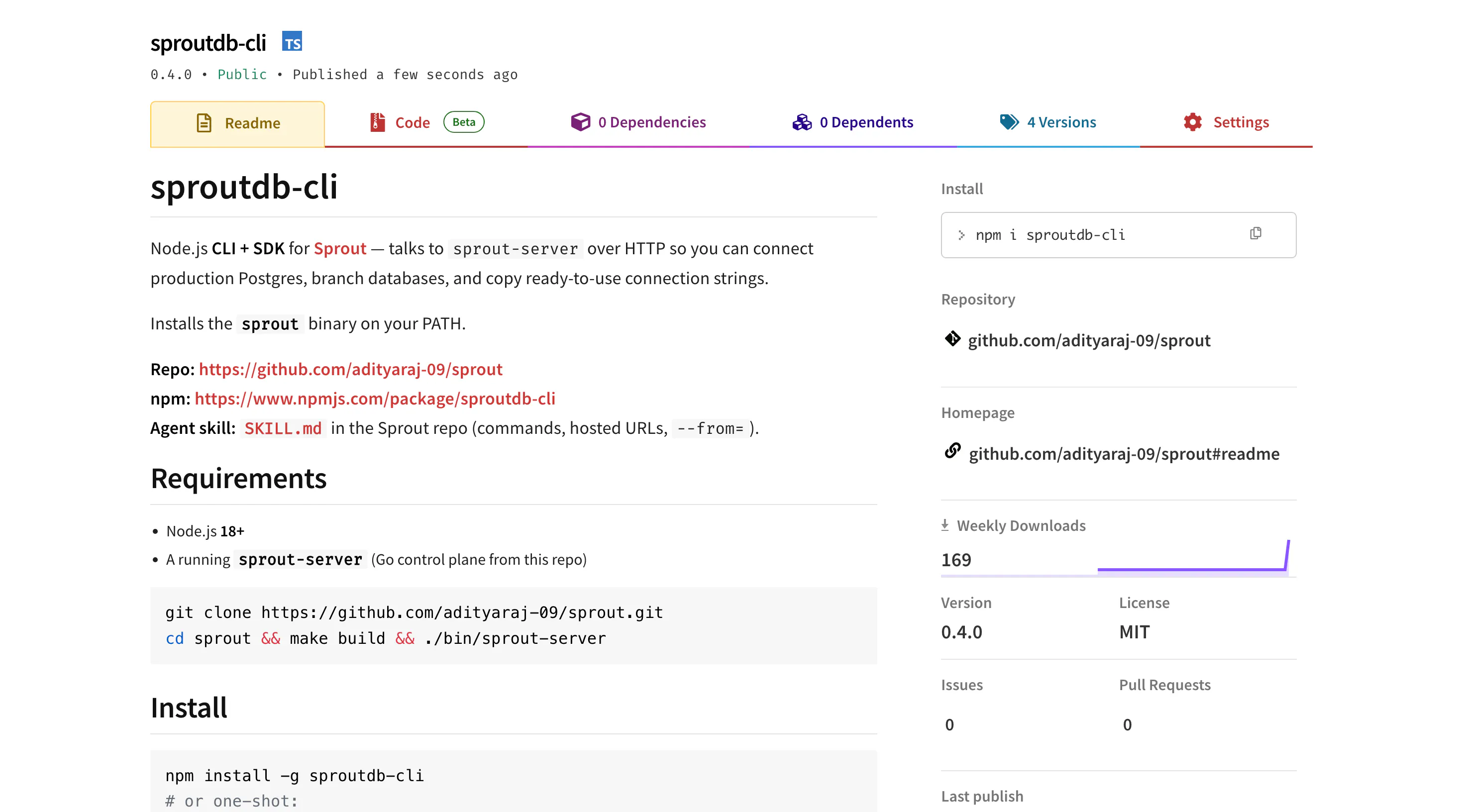Image resolution: width=1460 pixels, height=812 pixels.
Task: Click the sidebar Version value 0.4.0
Action: coord(962,632)
